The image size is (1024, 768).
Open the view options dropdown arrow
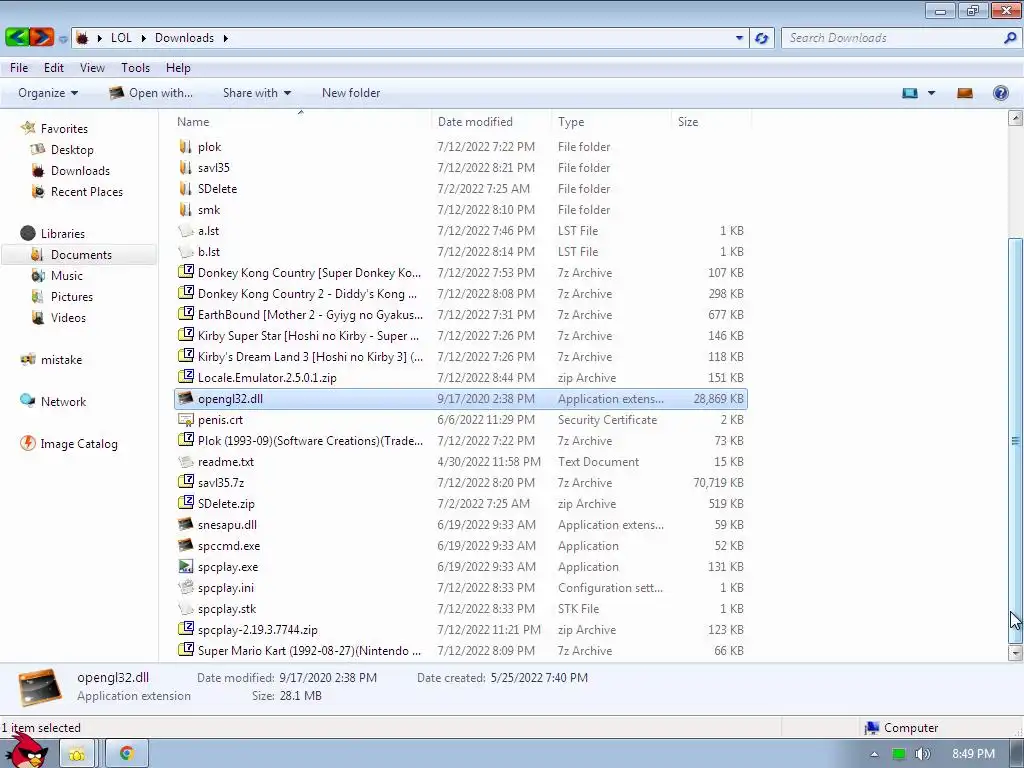coord(931,93)
